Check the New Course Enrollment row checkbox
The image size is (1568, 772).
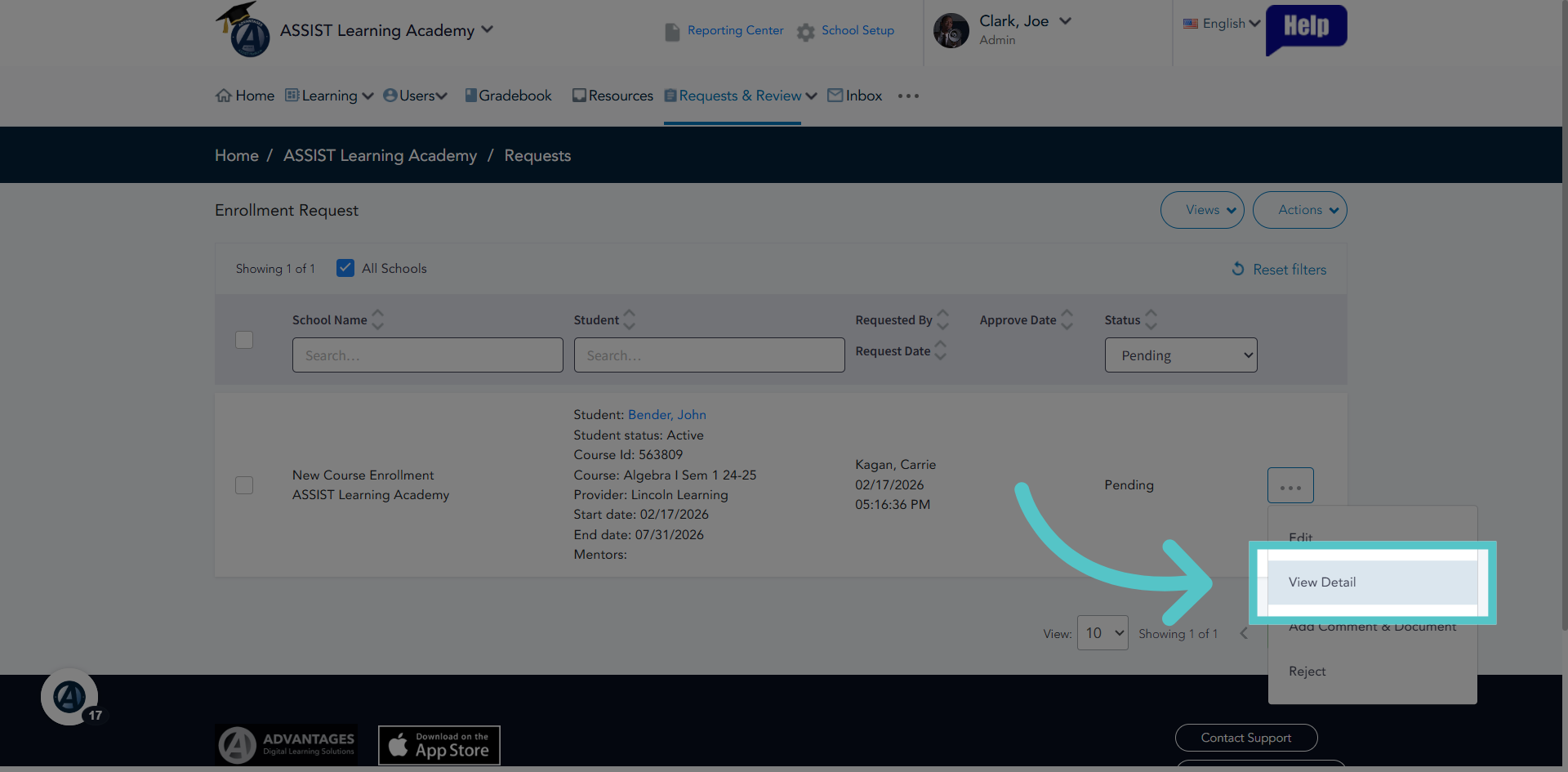point(244,484)
